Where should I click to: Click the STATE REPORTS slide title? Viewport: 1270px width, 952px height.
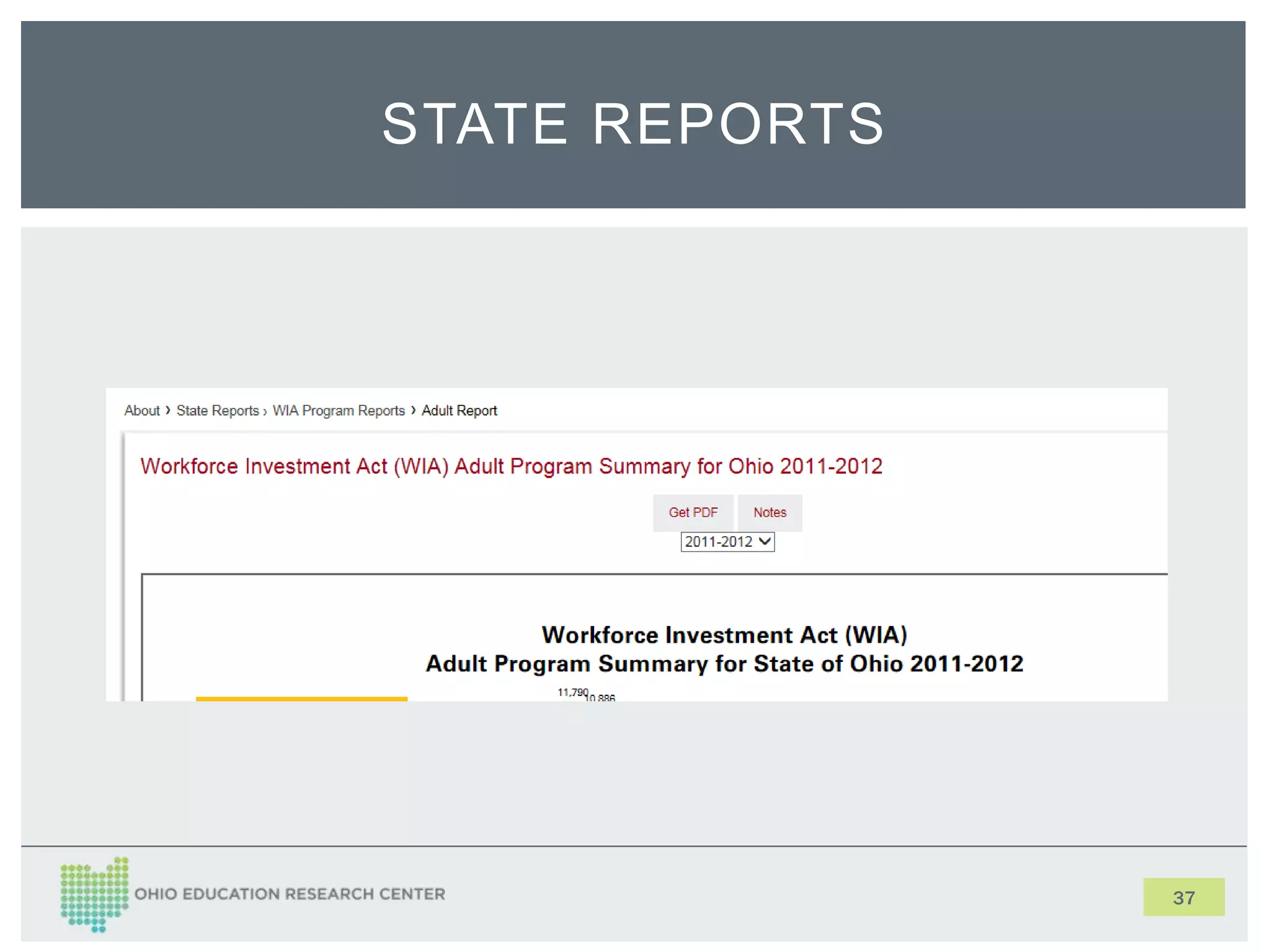point(633,124)
